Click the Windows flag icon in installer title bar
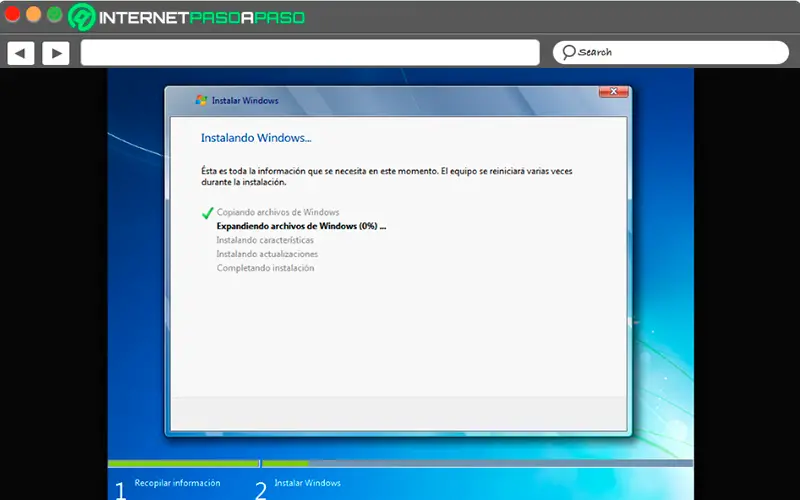The width and height of the screenshot is (800, 500). (201, 100)
